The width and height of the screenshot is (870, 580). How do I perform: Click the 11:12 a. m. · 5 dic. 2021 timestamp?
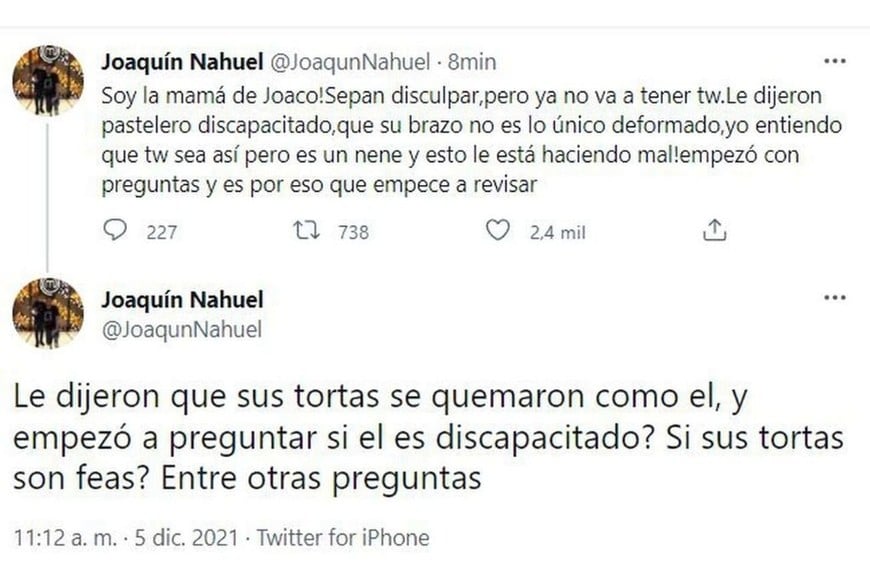[125, 538]
